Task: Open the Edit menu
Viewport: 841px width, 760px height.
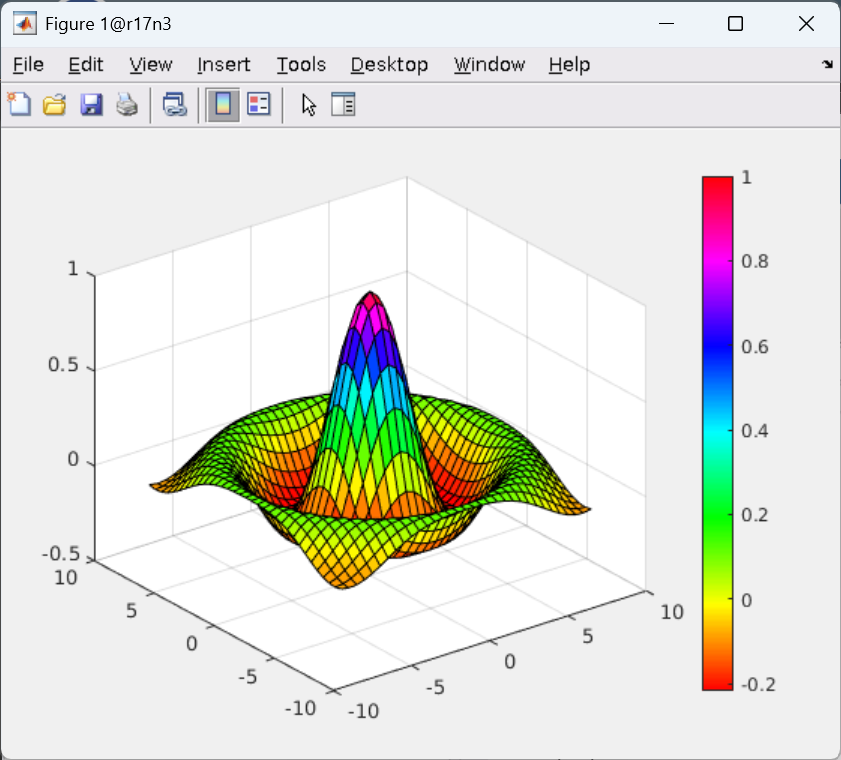Action: [x=86, y=65]
